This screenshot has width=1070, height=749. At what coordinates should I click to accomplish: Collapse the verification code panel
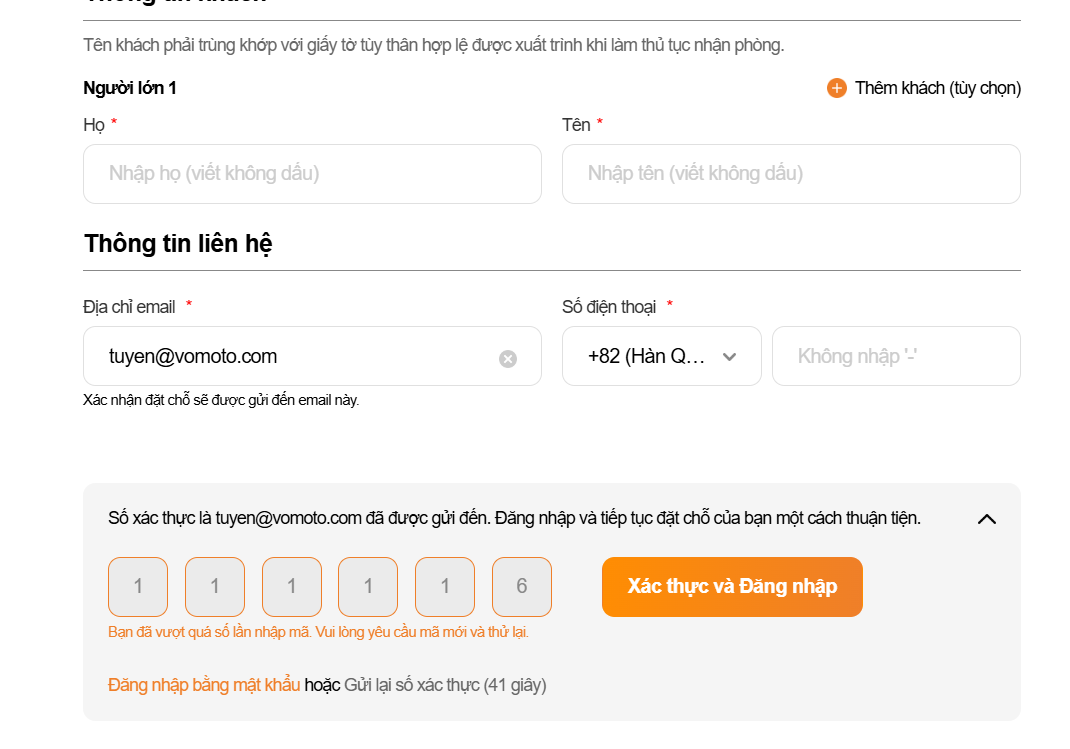(987, 519)
